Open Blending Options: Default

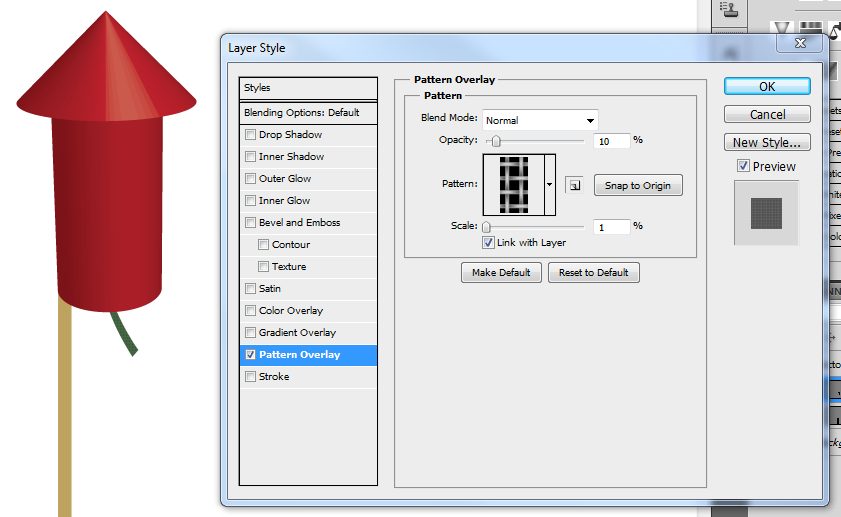click(308, 113)
